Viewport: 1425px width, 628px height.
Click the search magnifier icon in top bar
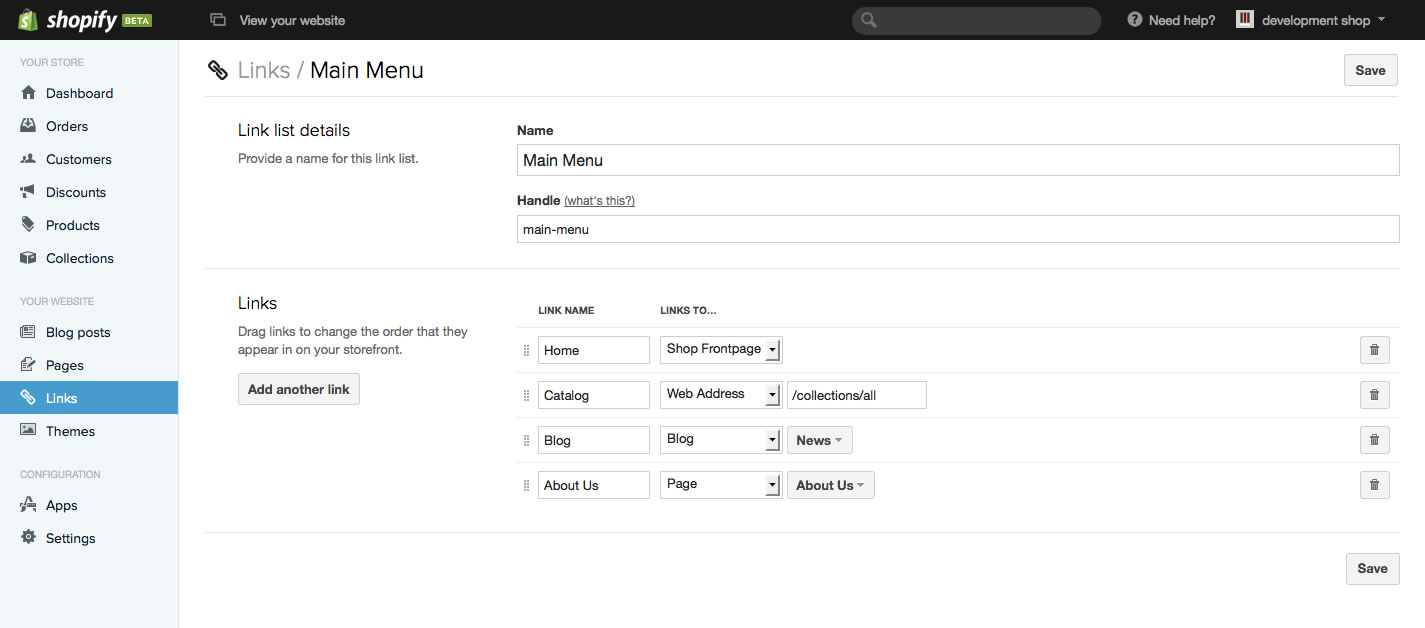pos(869,20)
